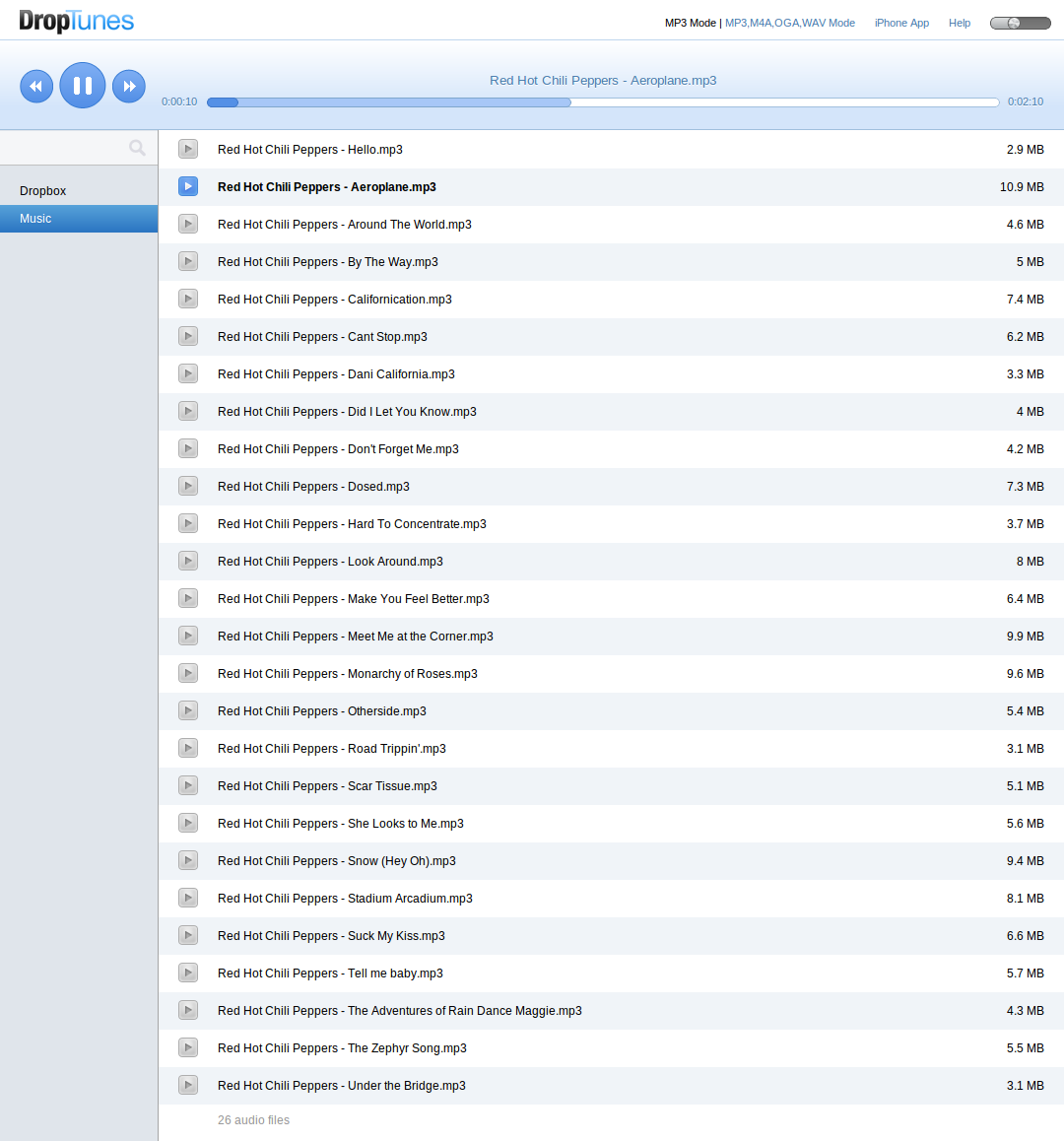Open the iPhone App link
Screen dimensions: 1064x1141
click(x=901, y=23)
